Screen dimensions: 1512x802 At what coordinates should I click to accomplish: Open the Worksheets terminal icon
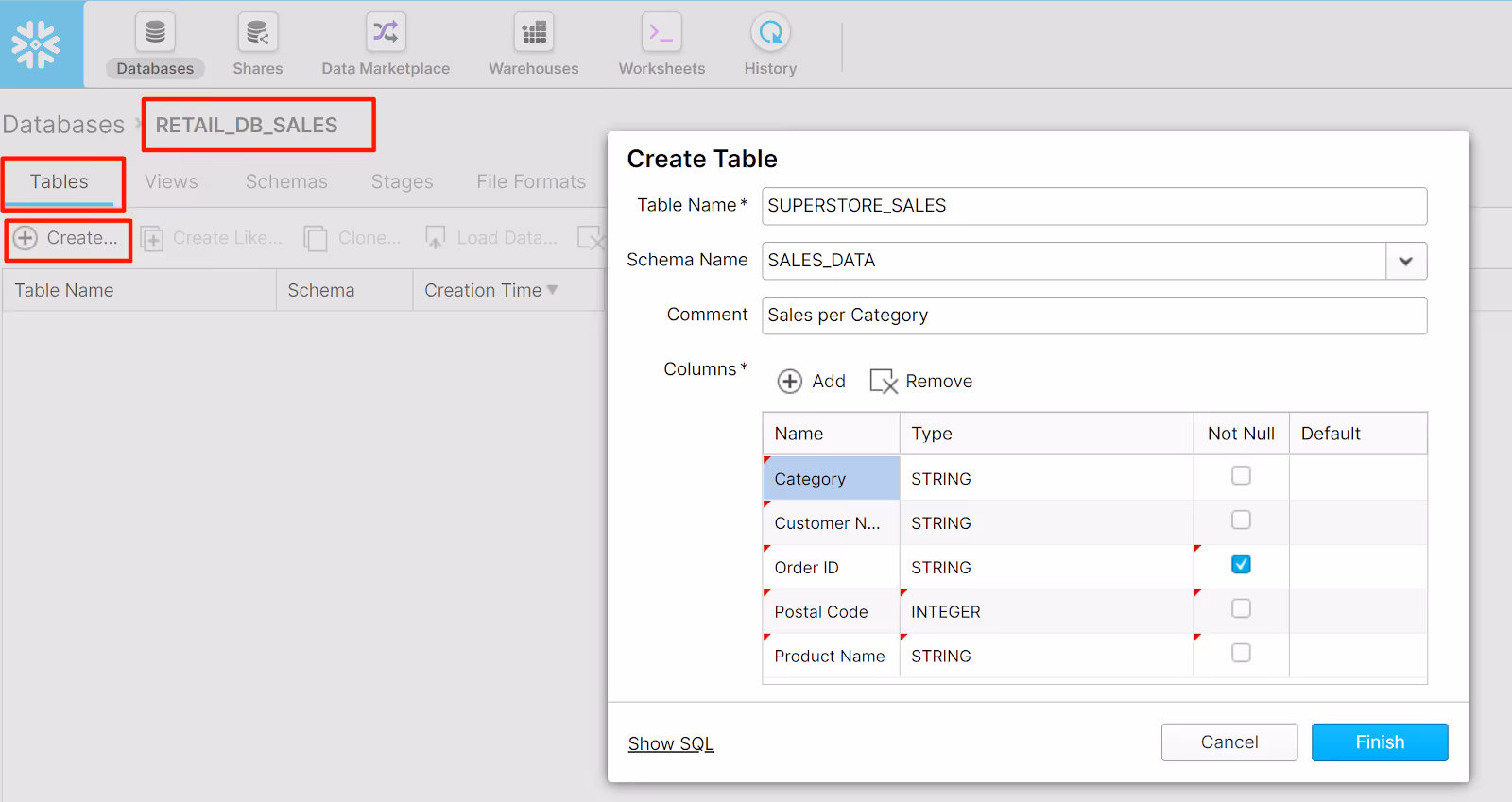click(x=661, y=32)
